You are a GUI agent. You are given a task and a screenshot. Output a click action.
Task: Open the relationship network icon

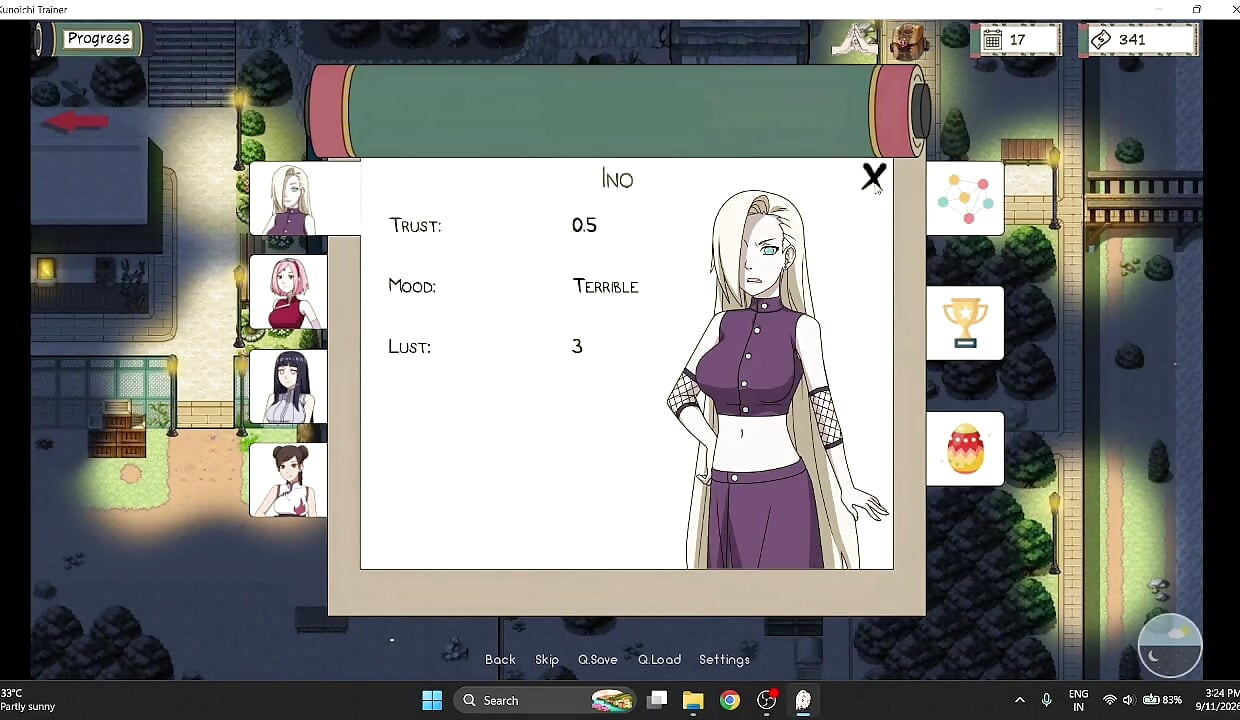(965, 198)
